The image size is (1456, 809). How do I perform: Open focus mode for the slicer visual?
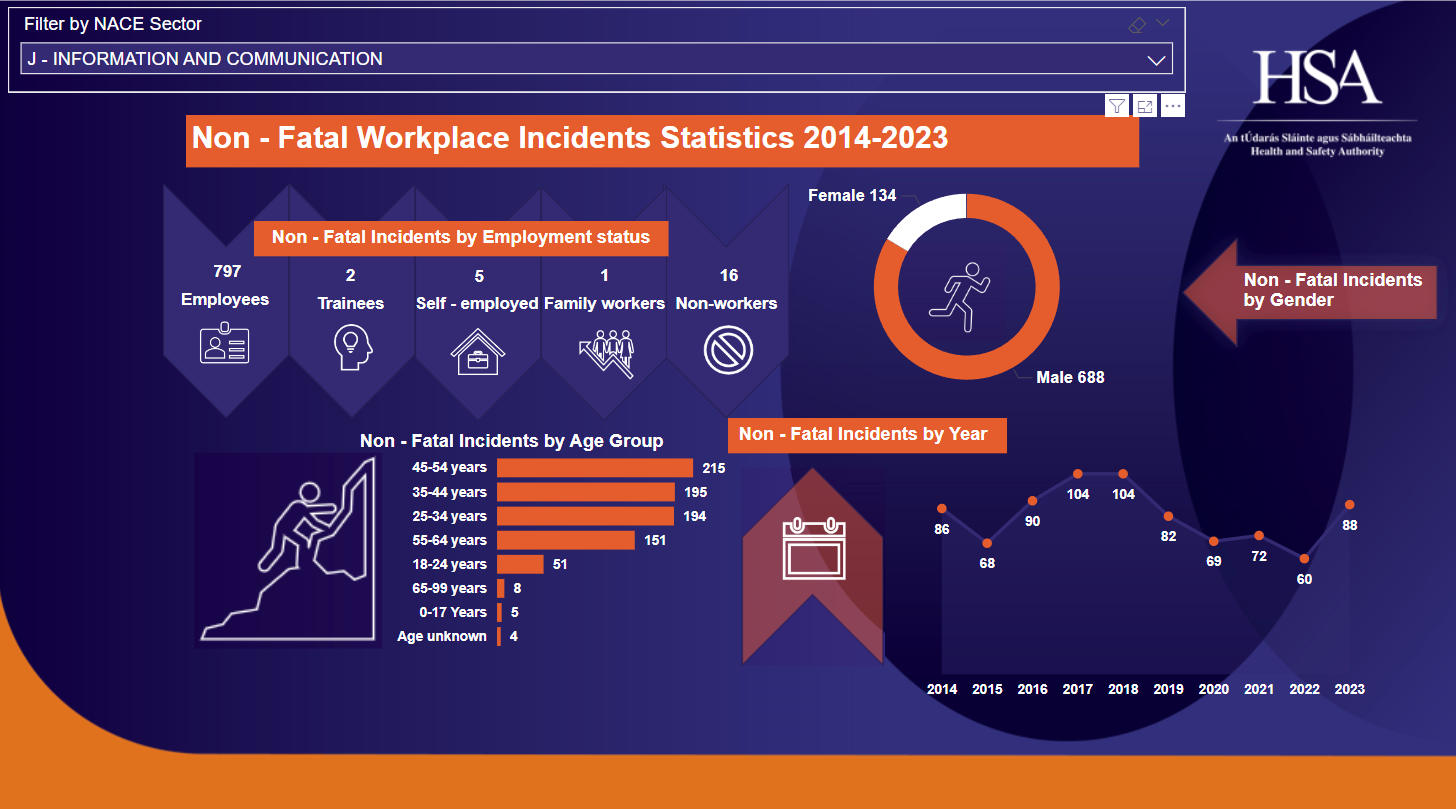[1145, 106]
